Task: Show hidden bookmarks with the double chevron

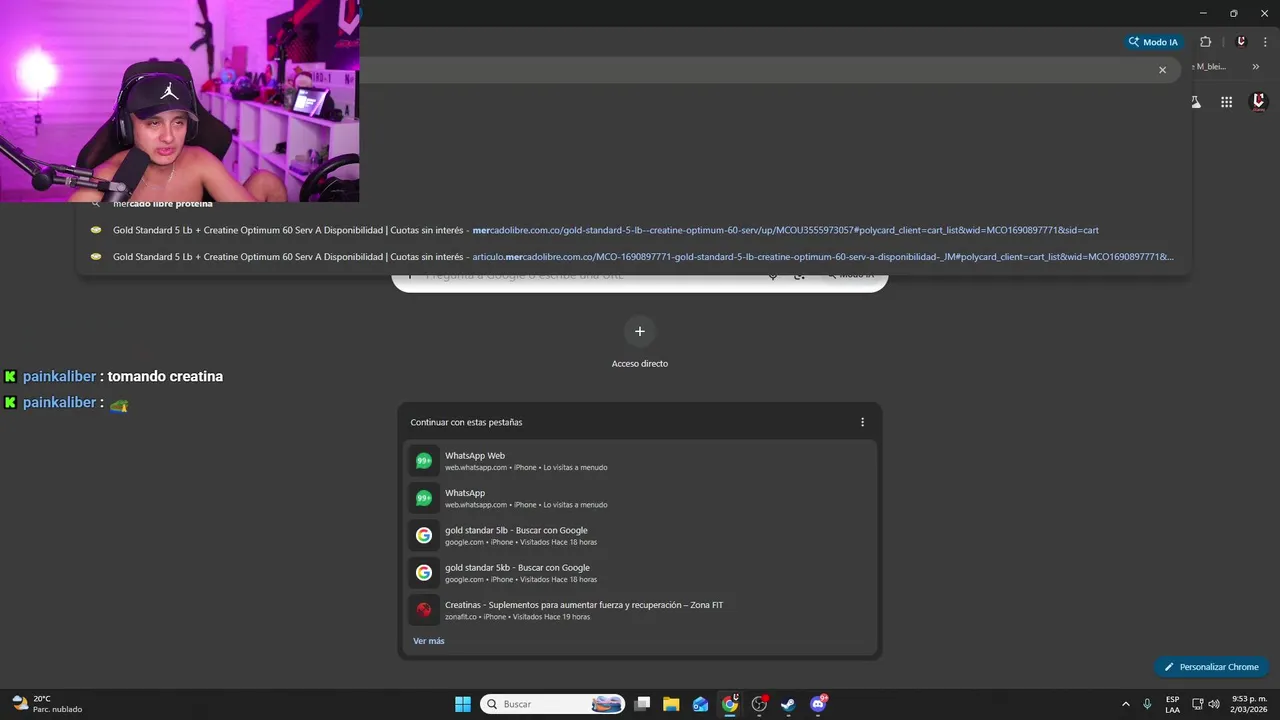Action: coord(1256,67)
